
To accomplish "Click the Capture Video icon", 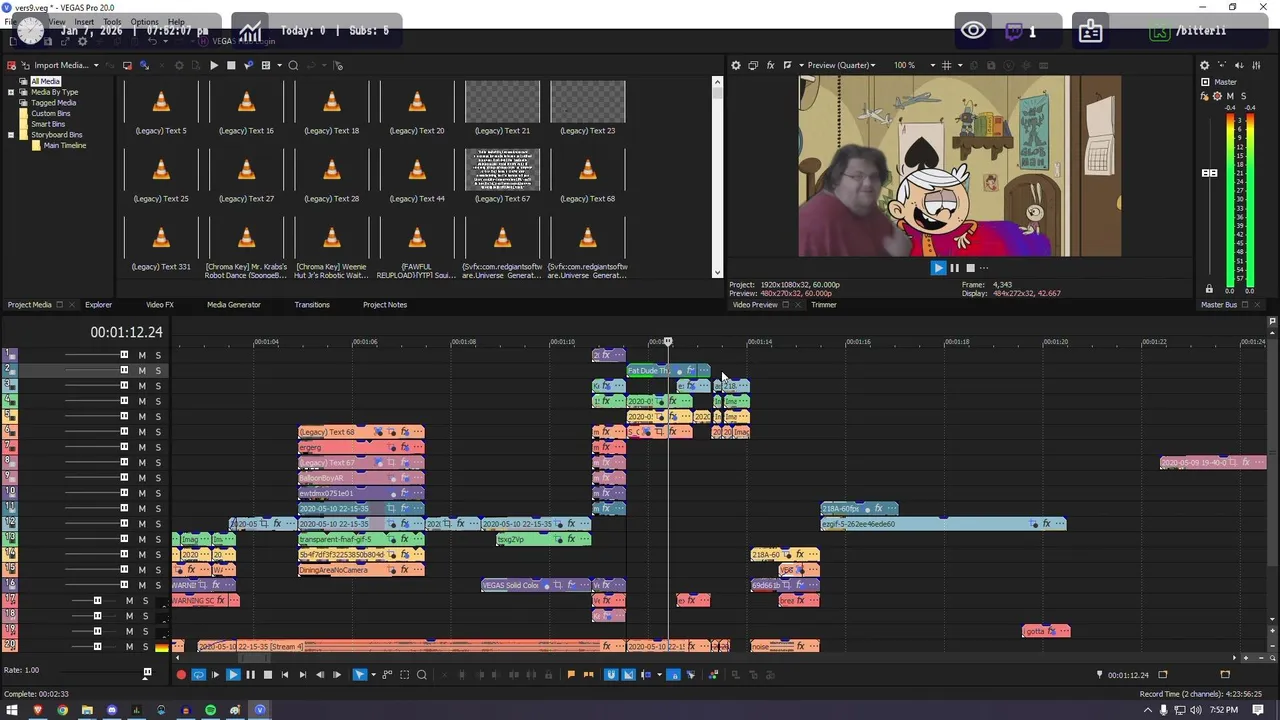I will pos(127,65).
